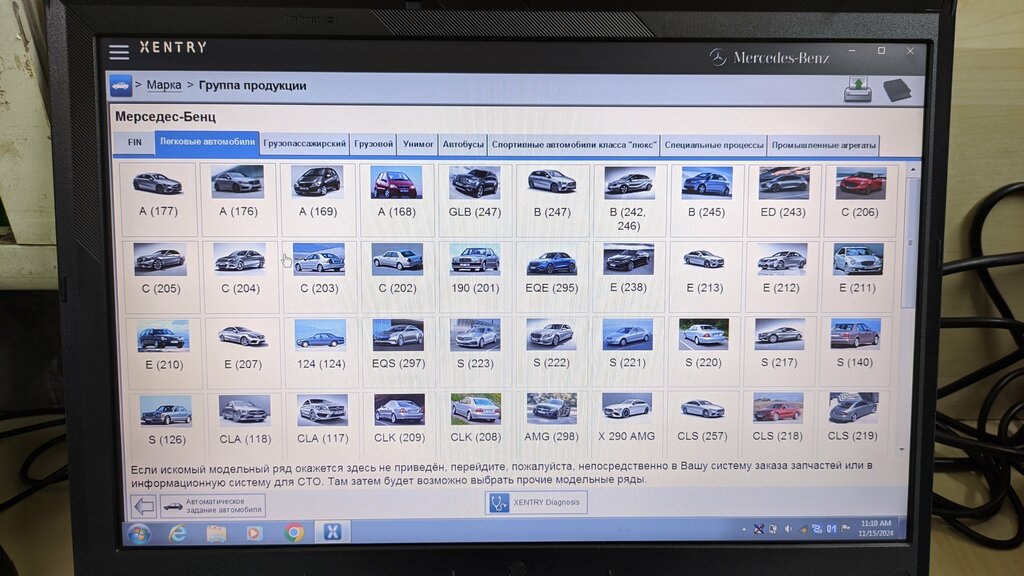Select the EQE (295) tile
Viewport: 1024px width, 576px height.
[552, 276]
